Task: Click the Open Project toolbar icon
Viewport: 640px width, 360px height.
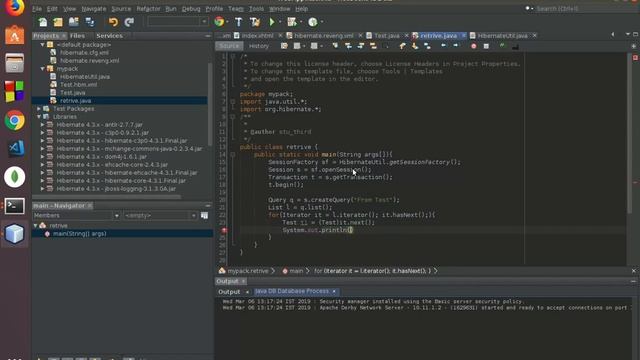Action: (73, 22)
